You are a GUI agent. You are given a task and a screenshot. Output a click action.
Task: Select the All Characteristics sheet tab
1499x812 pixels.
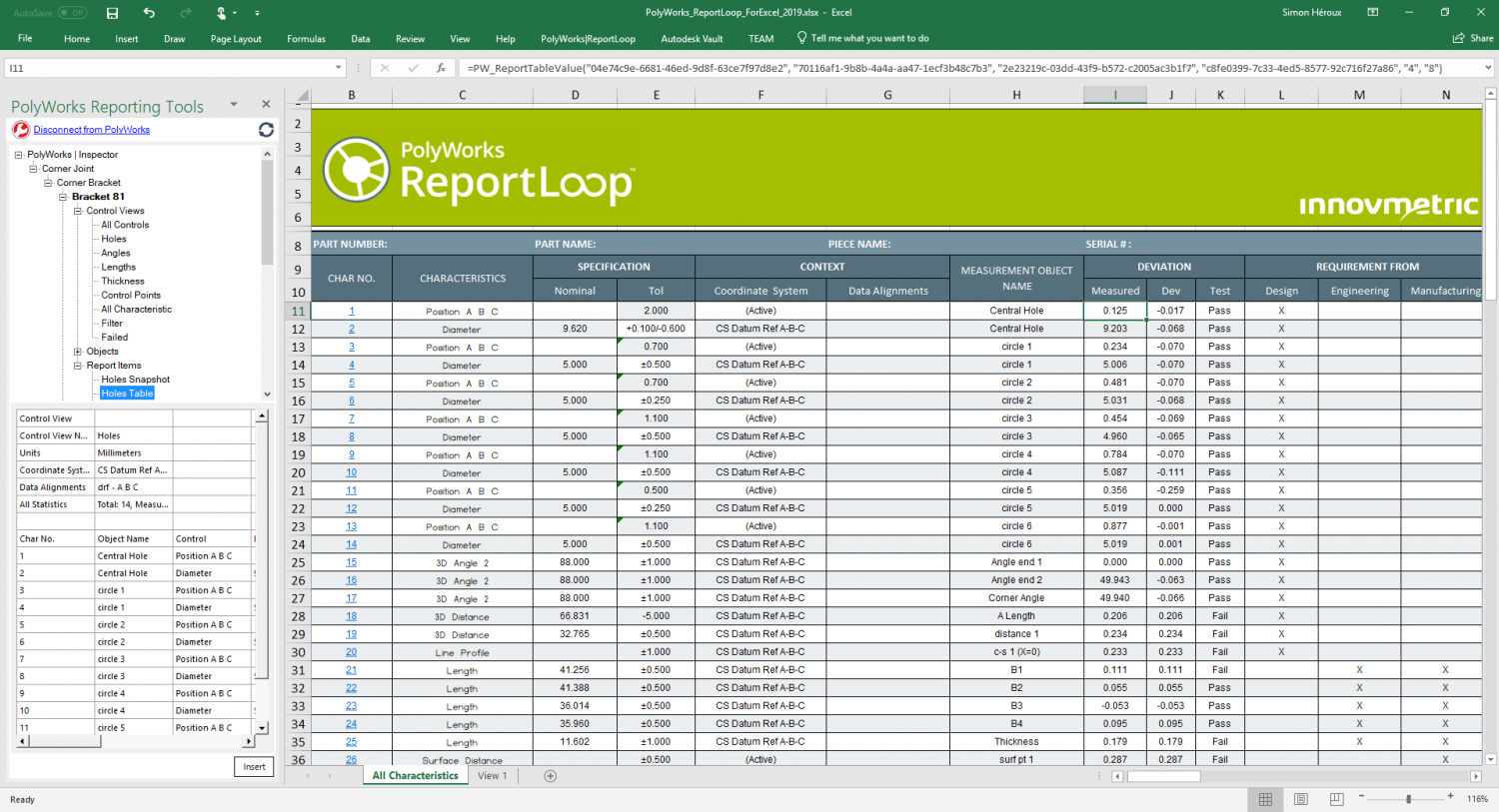[x=415, y=776]
